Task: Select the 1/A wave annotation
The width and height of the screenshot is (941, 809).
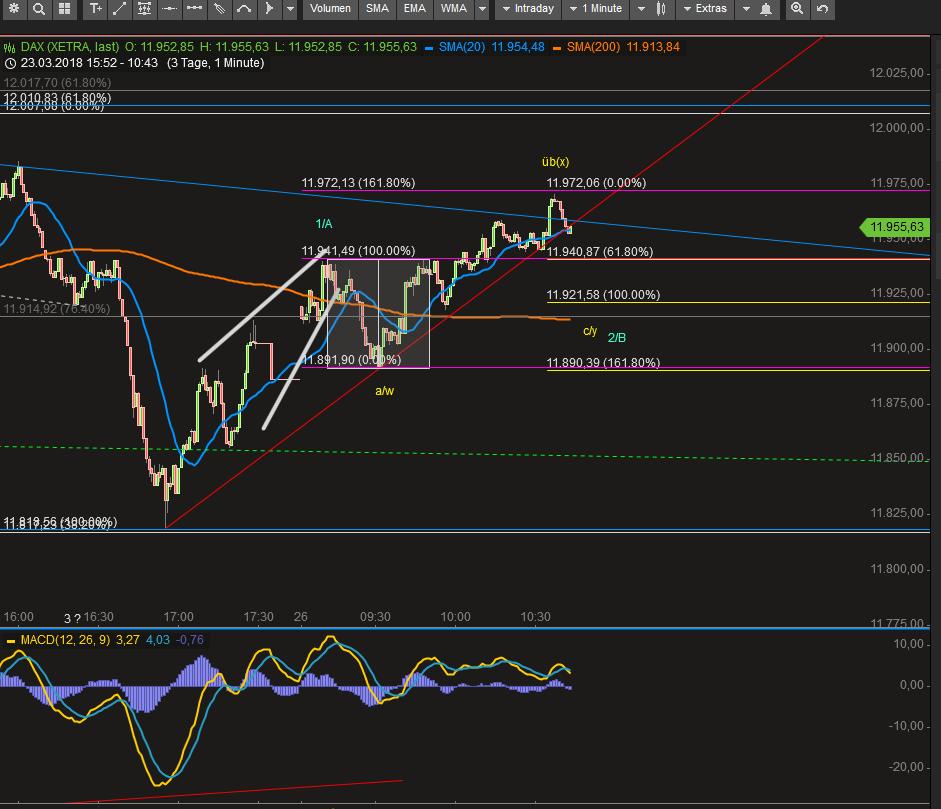Action: click(x=323, y=224)
